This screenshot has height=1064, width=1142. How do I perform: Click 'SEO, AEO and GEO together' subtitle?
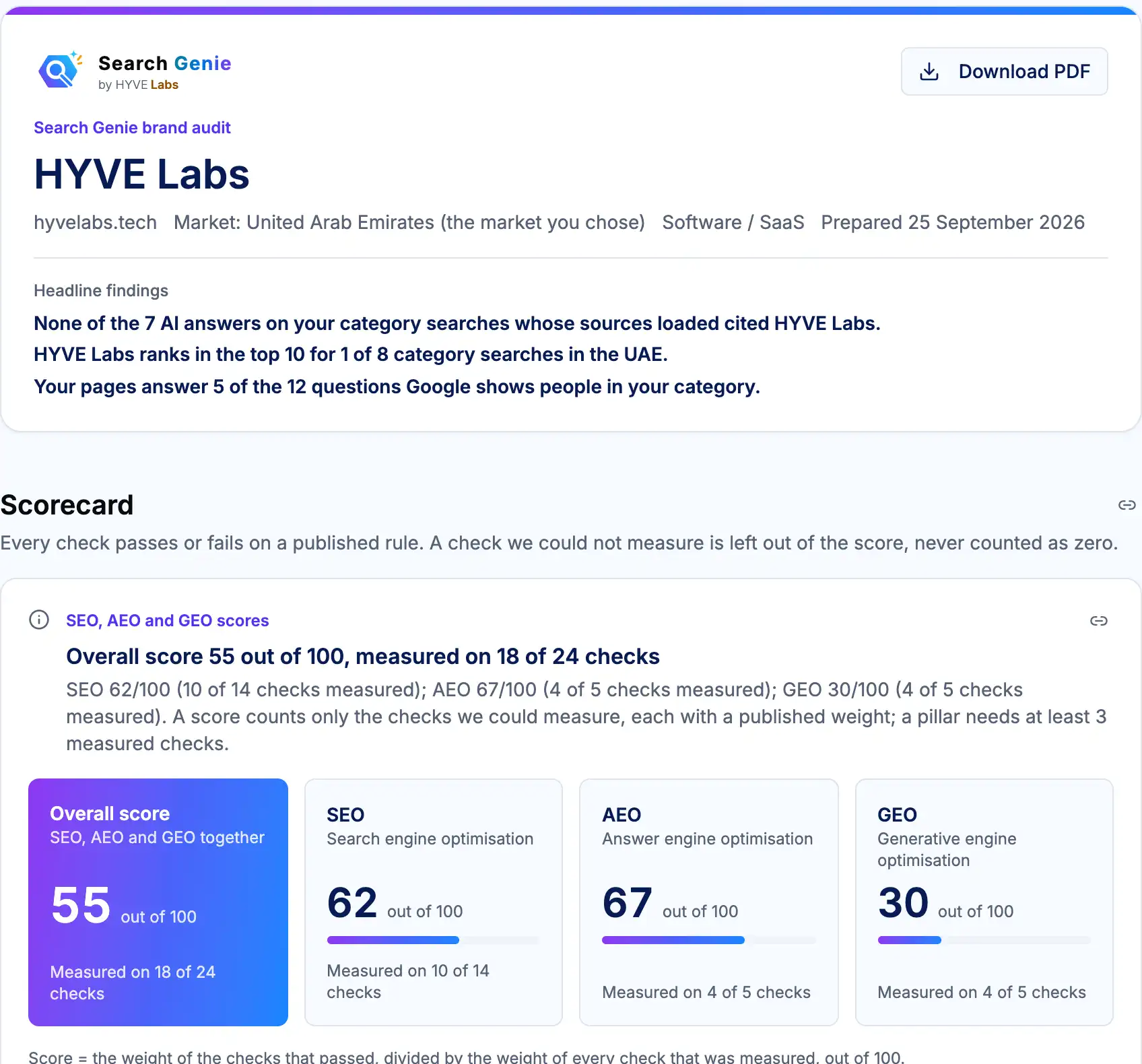click(x=157, y=838)
